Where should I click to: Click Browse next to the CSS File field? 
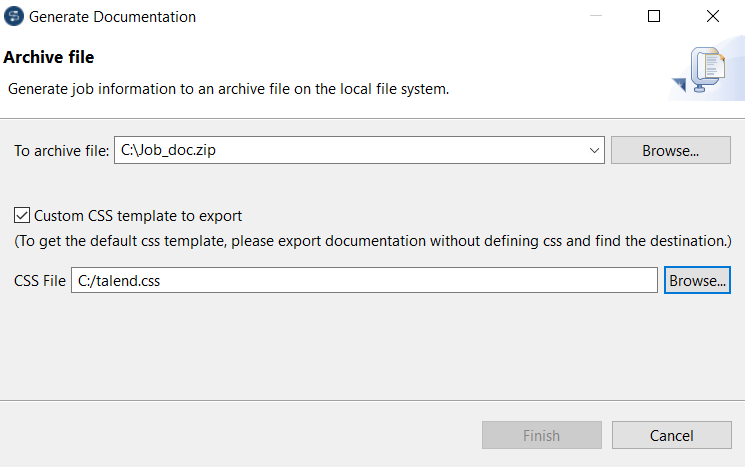click(697, 281)
